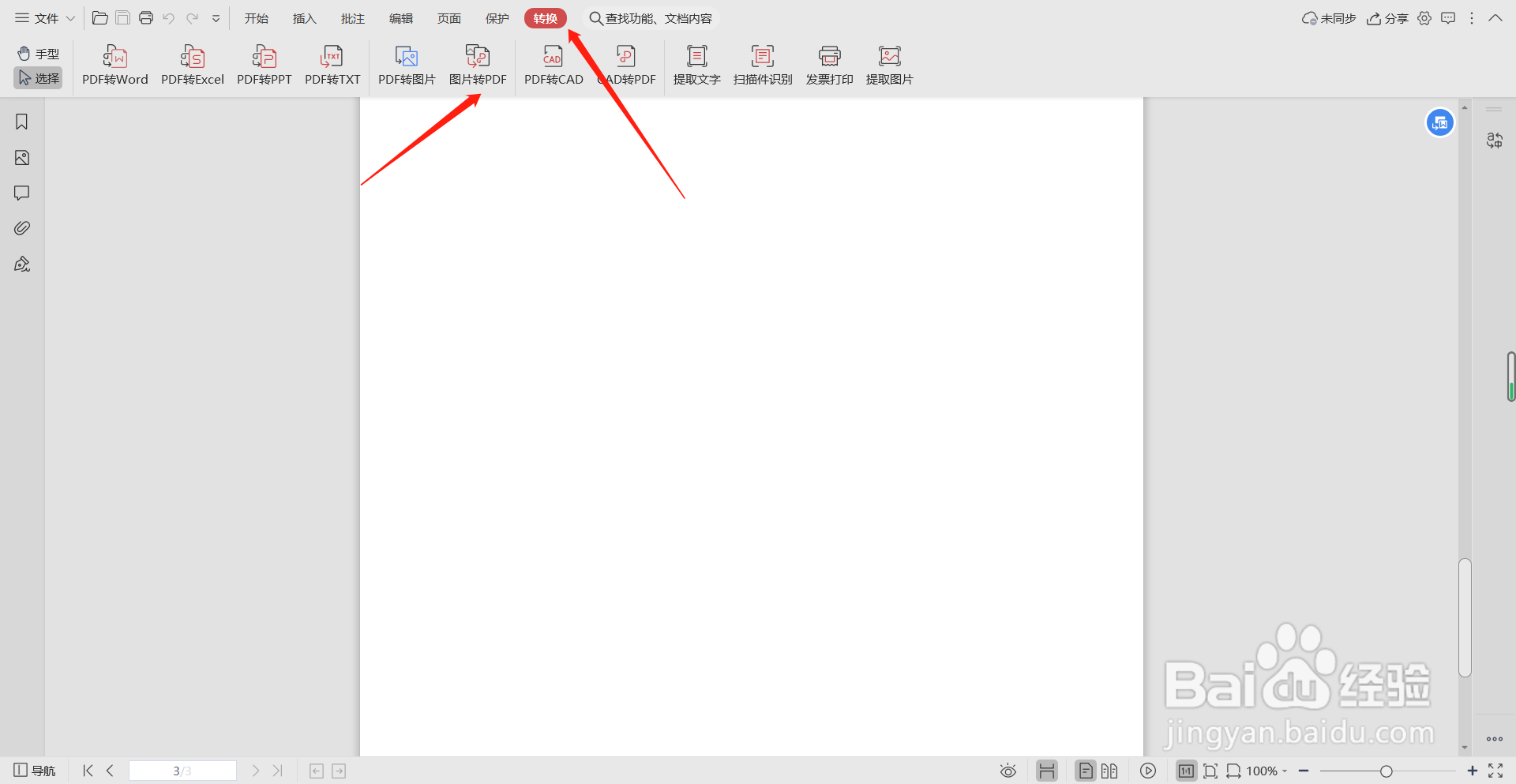Image resolution: width=1516 pixels, height=784 pixels.
Task: Launch the PDF转PPT tool
Action: coord(265,65)
